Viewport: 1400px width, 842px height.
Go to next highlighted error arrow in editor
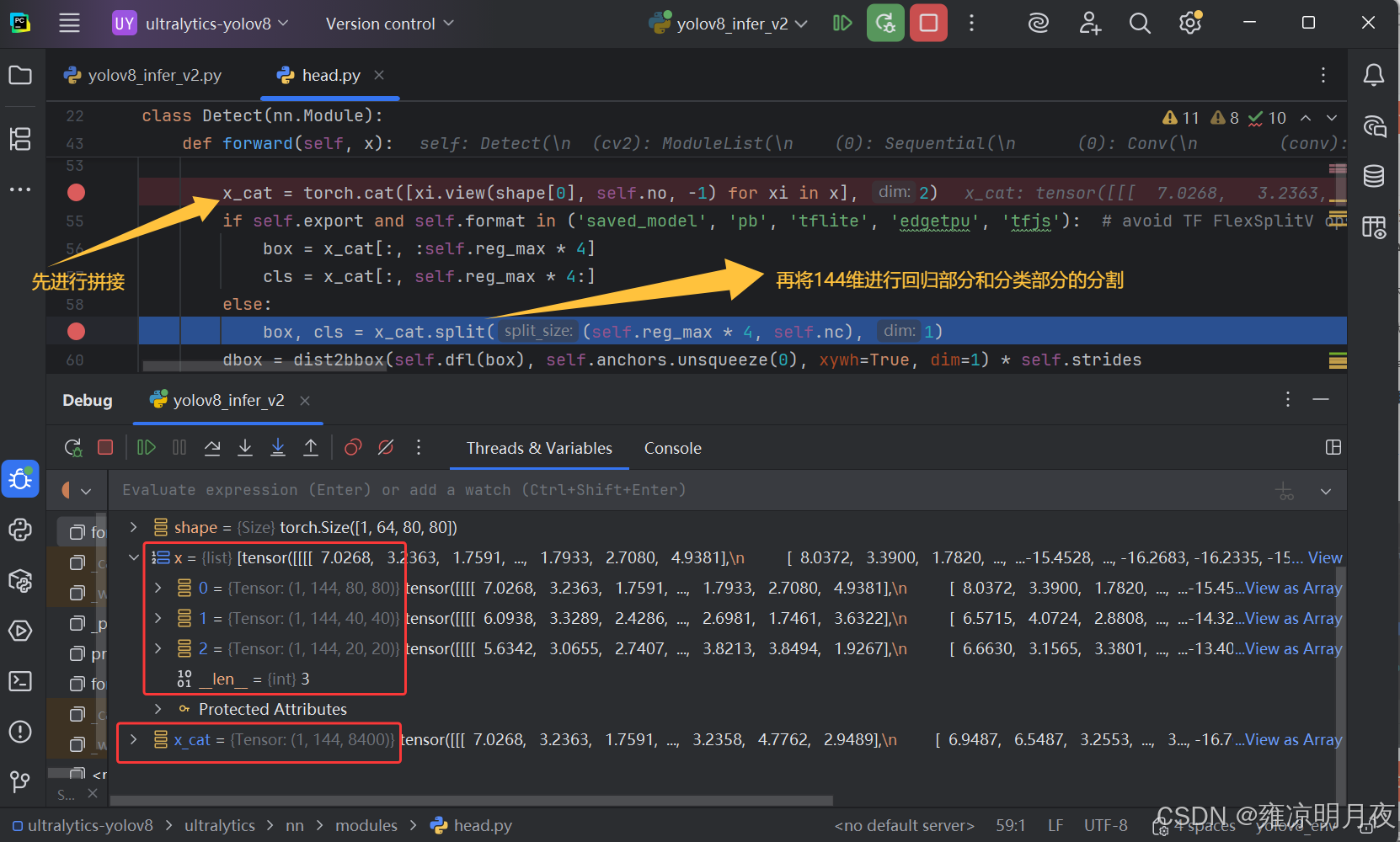tap(1332, 118)
